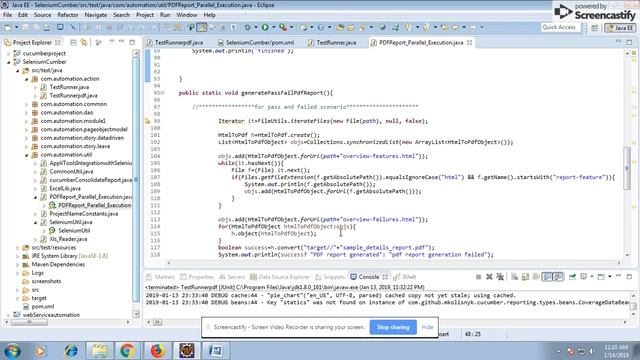
Task: Click the Open Perspective icon
Action: coord(595,28)
